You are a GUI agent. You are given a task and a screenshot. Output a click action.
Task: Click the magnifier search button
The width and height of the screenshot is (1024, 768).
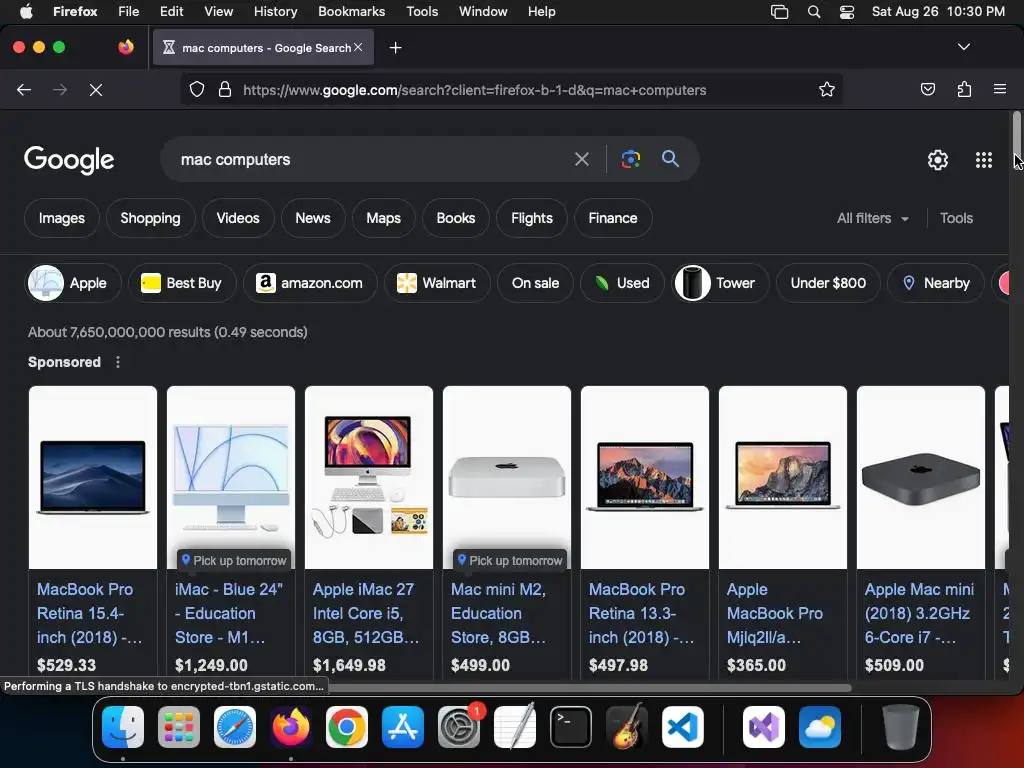point(670,158)
